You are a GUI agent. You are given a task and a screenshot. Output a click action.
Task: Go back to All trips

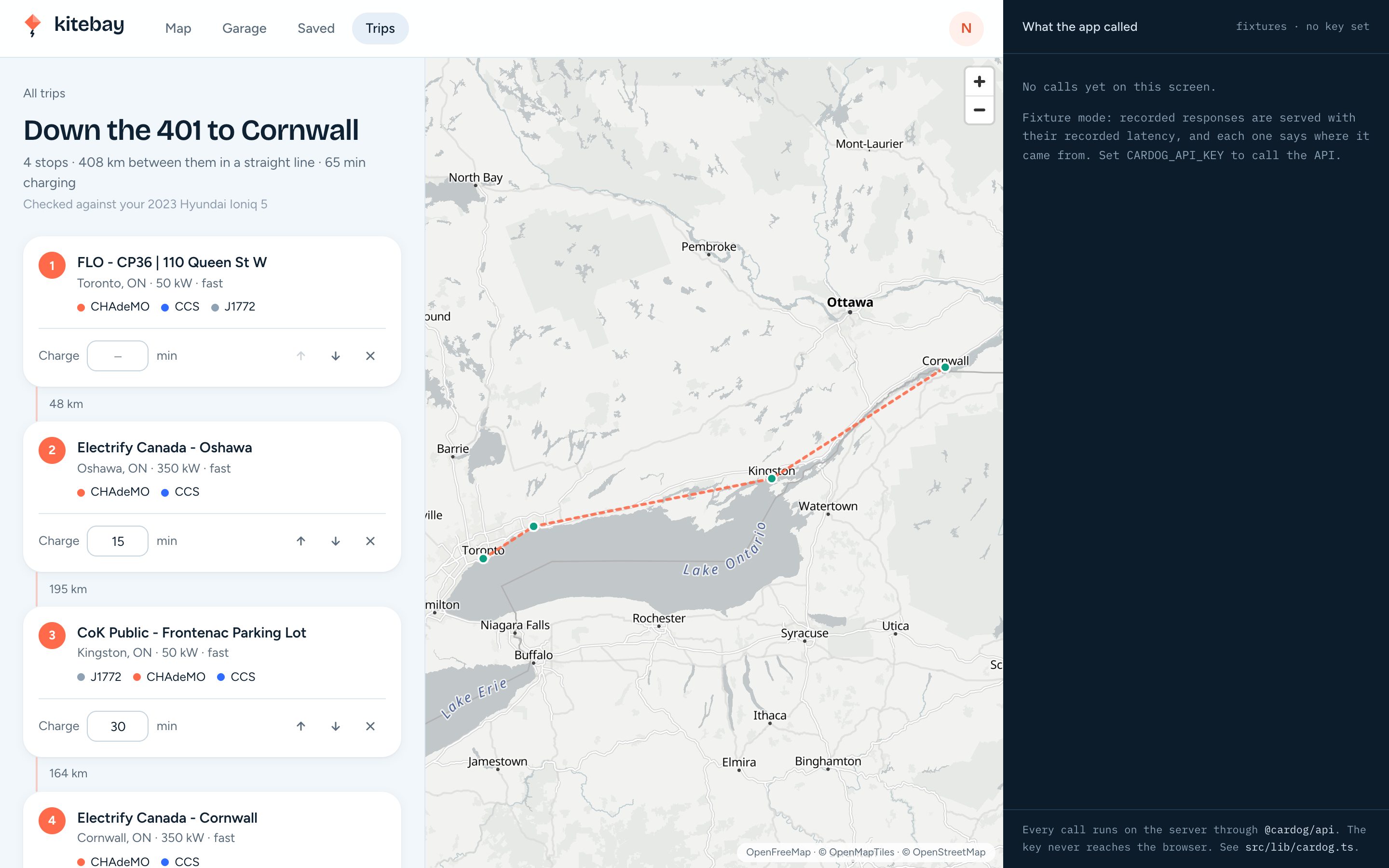tap(44, 93)
